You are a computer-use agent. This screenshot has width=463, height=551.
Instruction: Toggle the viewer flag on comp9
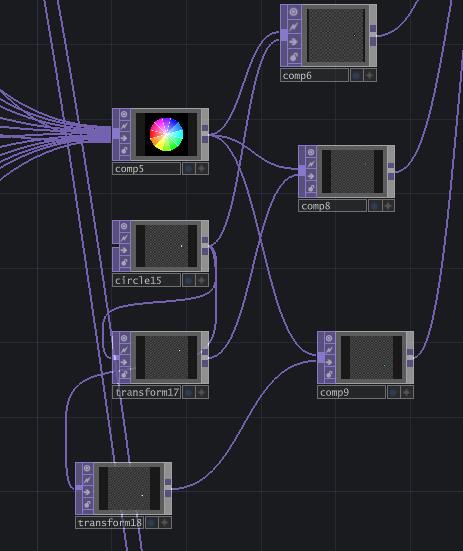point(329,338)
